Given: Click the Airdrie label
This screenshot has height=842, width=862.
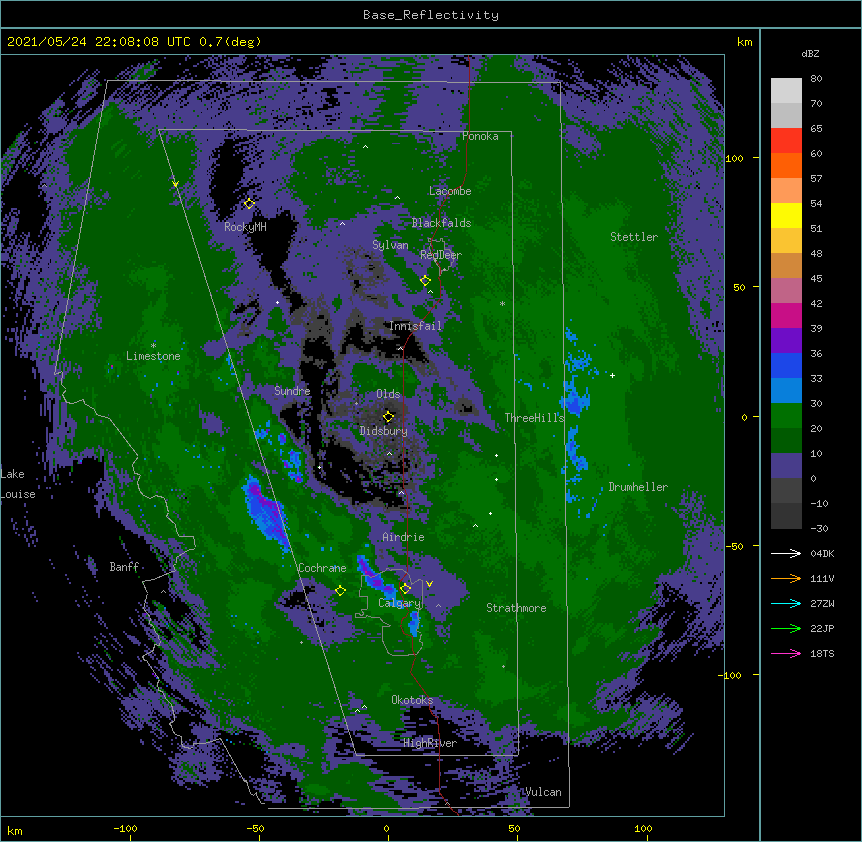Looking at the screenshot, I should point(404,537).
